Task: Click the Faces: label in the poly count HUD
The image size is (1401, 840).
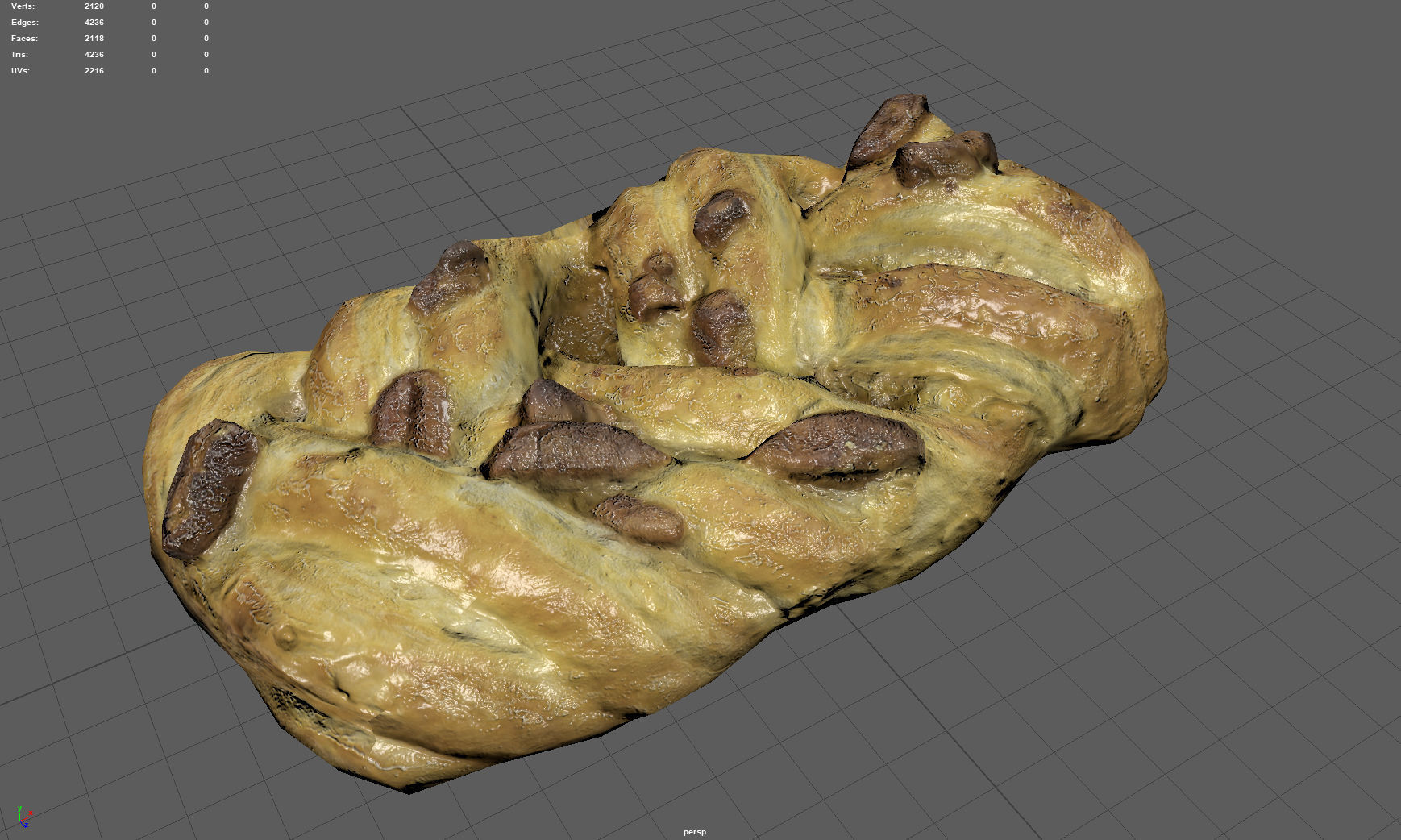Action: pos(24,39)
